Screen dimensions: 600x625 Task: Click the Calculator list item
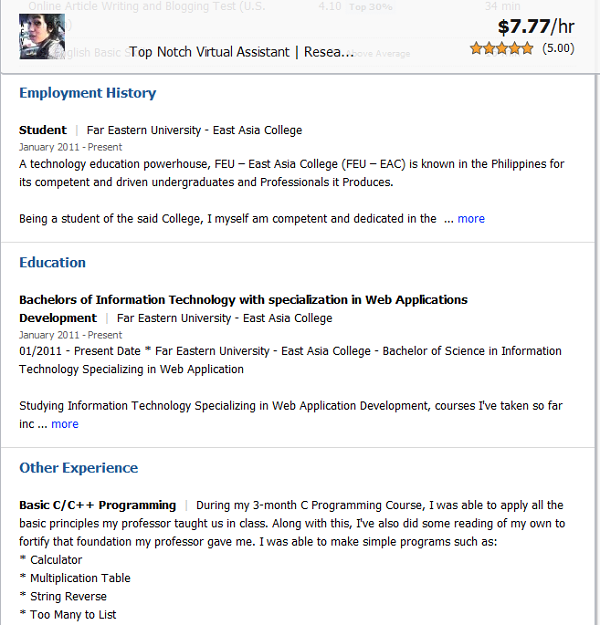pyautogui.click(x=56, y=560)
